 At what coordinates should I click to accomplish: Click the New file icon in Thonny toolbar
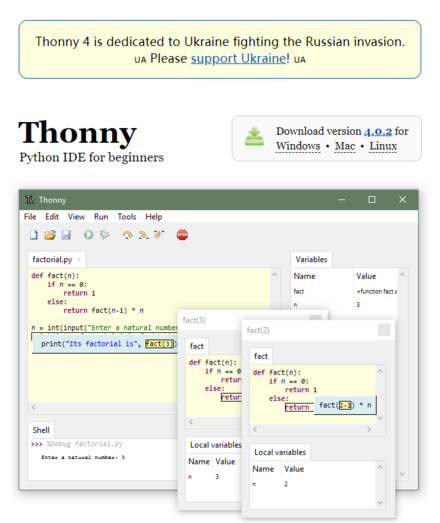pos(34,235)
